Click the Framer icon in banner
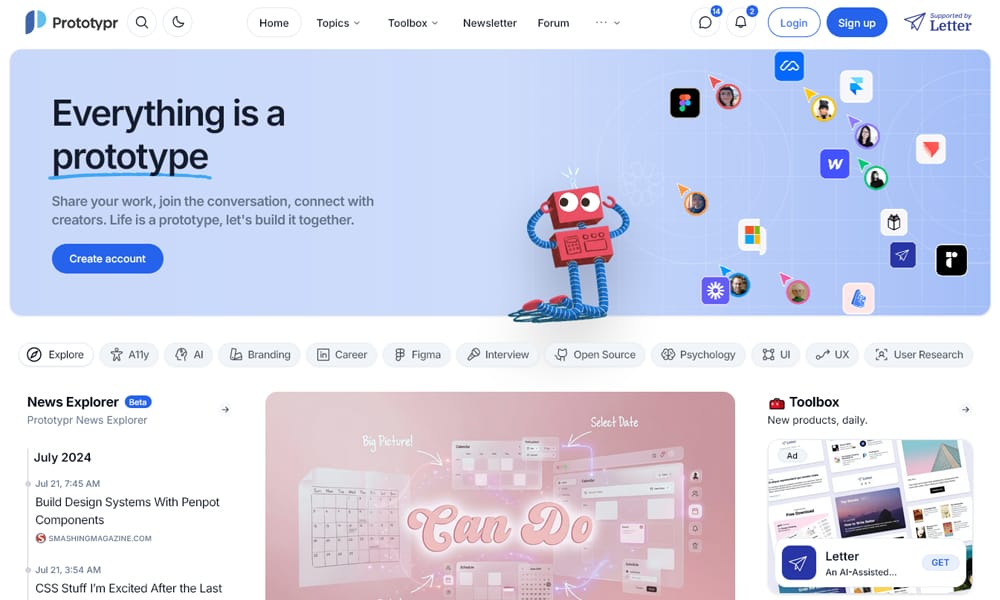Image resolution: width=1000 pixels, height=600 pixels. point(856,86)
